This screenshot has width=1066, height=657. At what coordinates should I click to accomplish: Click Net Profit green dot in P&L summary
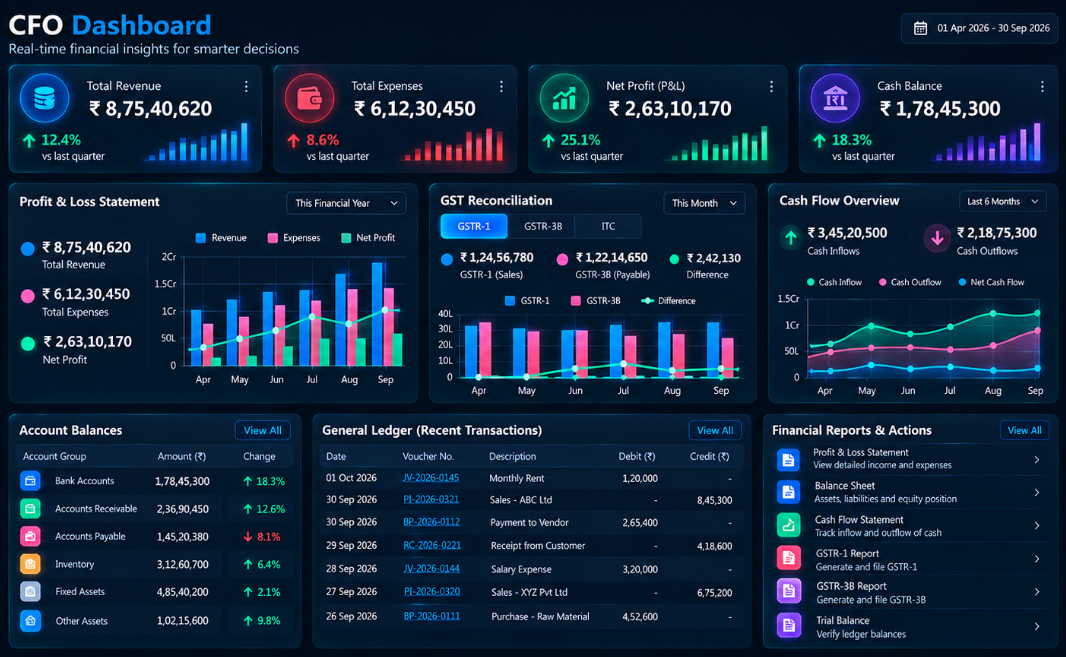click(28, 343)
